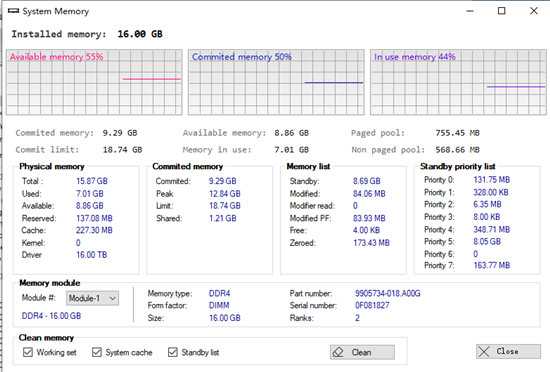Click the Non paged pool value 568.66 MB
The image size is (550, 372).
457,150
